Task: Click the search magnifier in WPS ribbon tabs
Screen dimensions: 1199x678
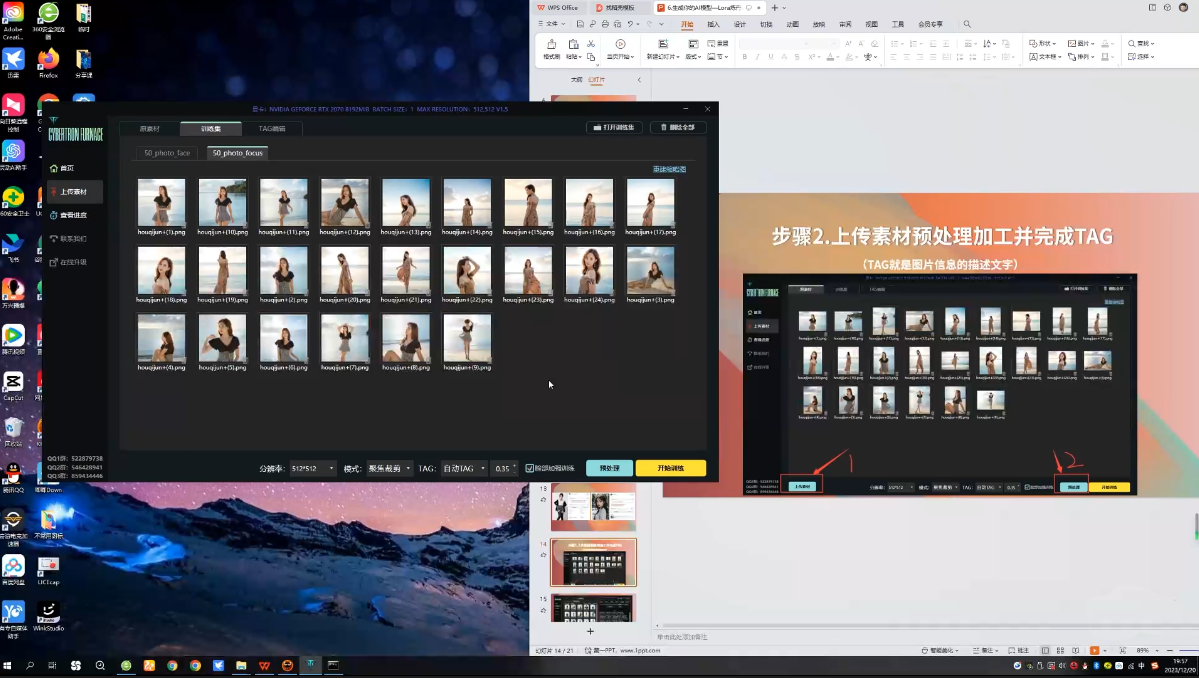Action: coord(967,24)
